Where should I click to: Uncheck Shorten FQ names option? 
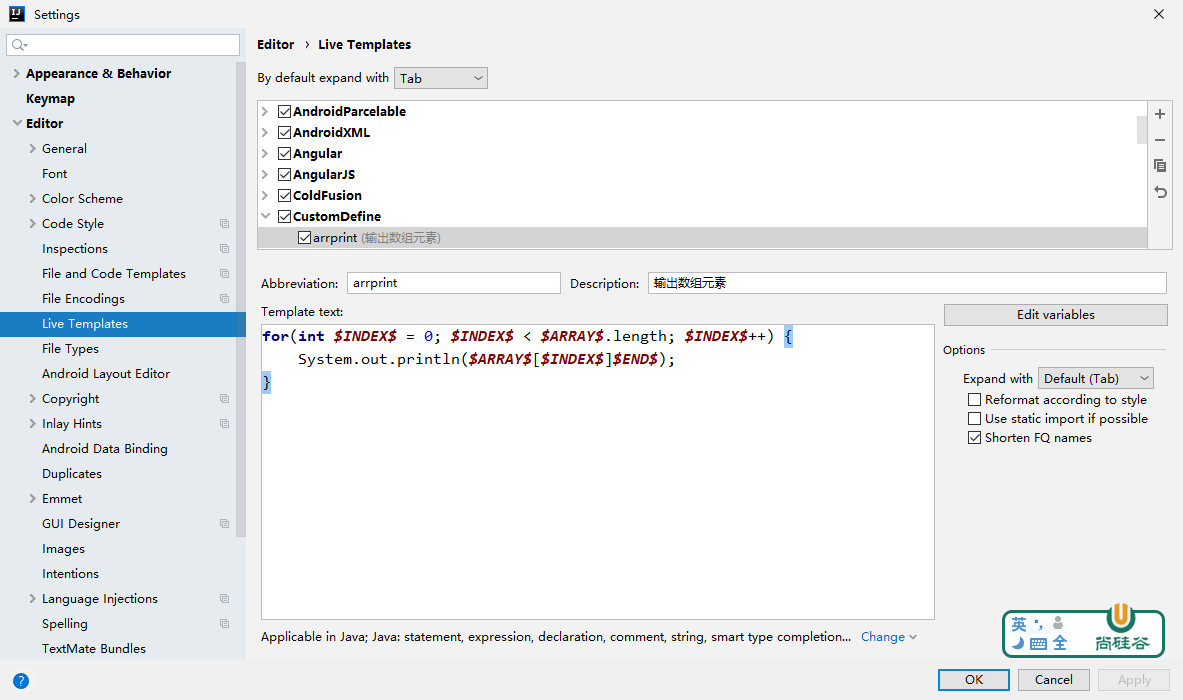coord(974,438)
